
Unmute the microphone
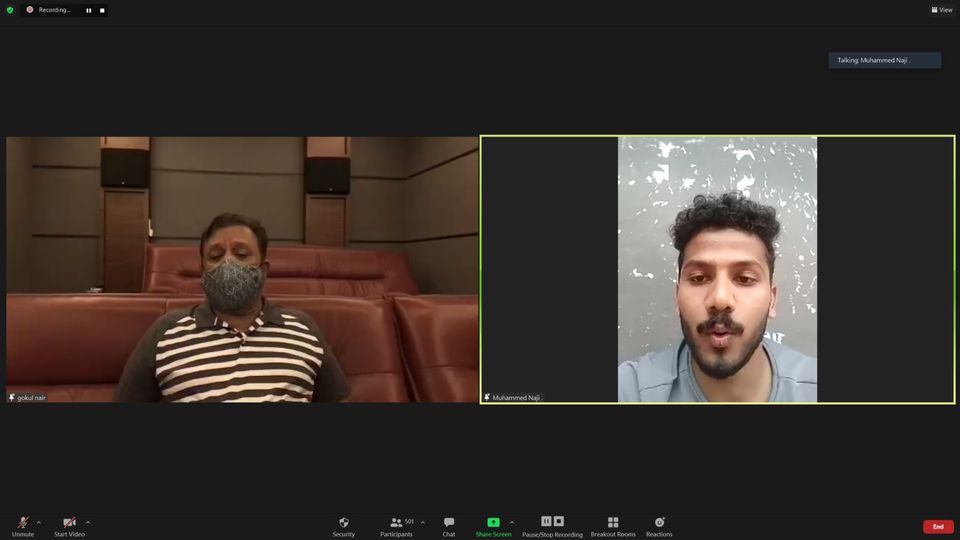[x=23, y=526]
